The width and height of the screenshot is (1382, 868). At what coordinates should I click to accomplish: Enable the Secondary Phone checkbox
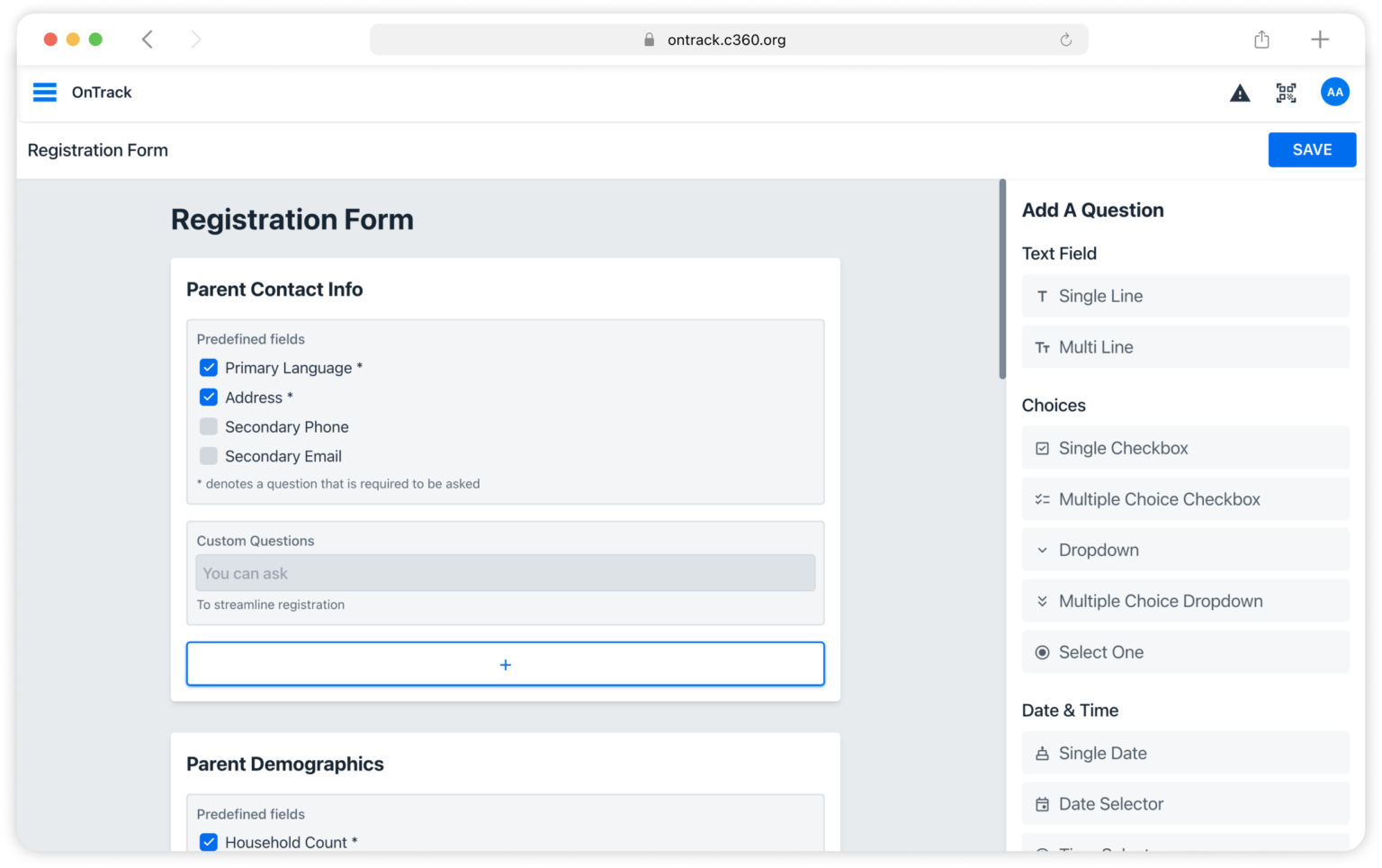point(209,426)
